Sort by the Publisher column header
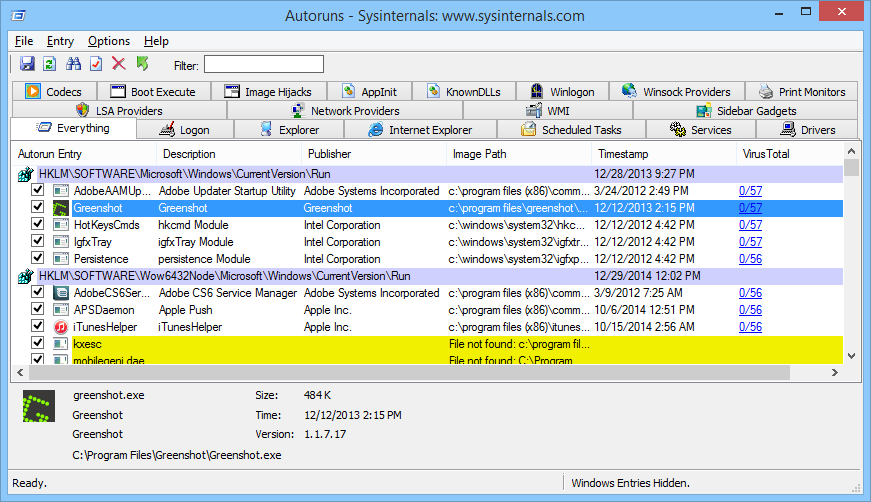 click(373, 154)
